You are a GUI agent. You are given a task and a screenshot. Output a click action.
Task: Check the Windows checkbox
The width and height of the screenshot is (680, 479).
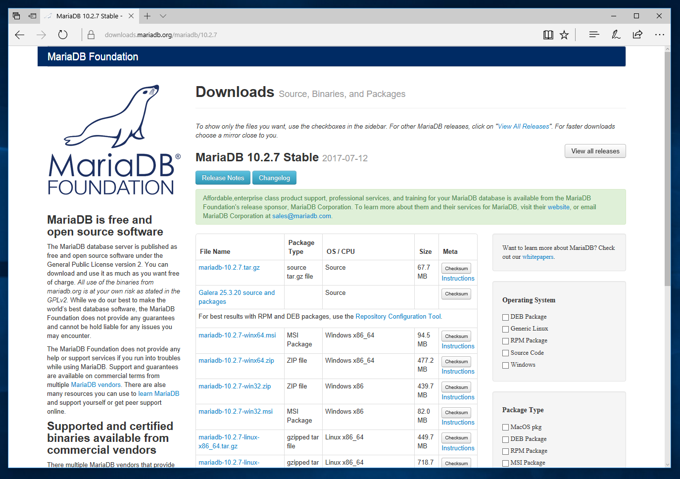point(505,365)
